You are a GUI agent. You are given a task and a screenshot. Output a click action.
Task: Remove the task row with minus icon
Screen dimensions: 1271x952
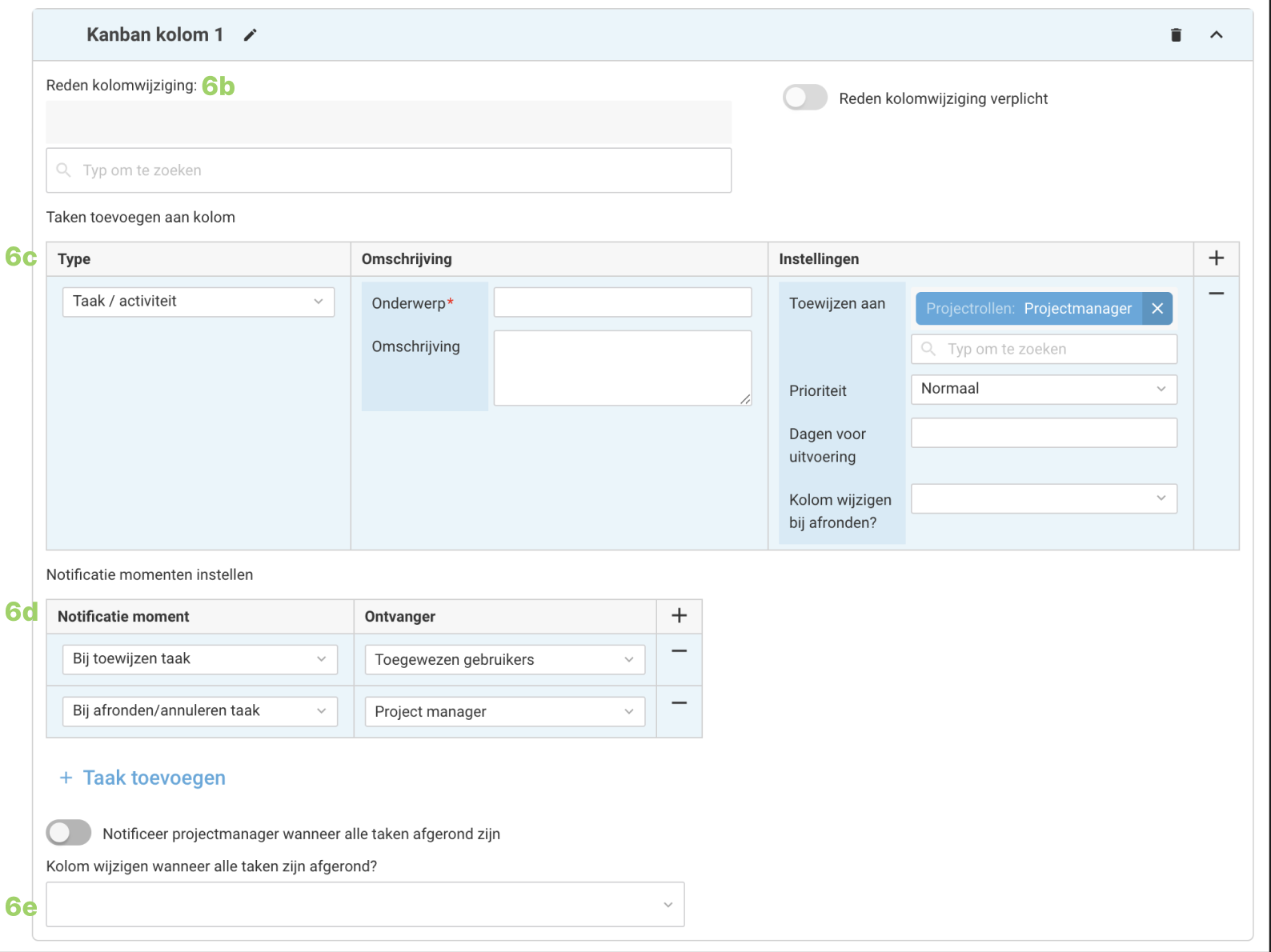1216,294
